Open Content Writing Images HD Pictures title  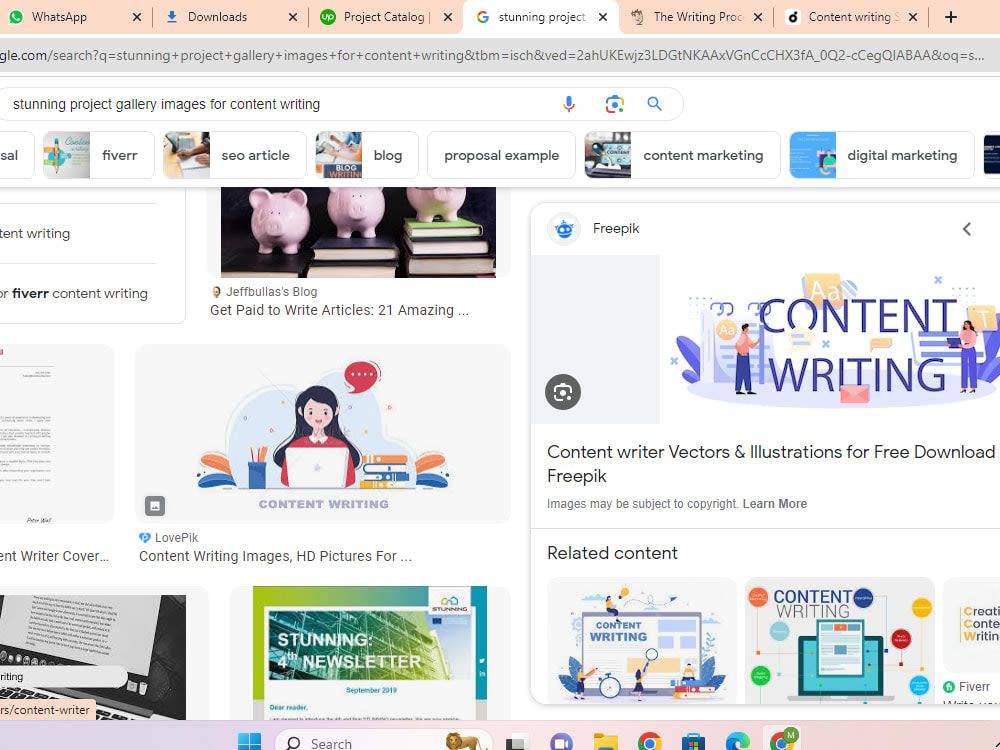(x=276, y=556)
